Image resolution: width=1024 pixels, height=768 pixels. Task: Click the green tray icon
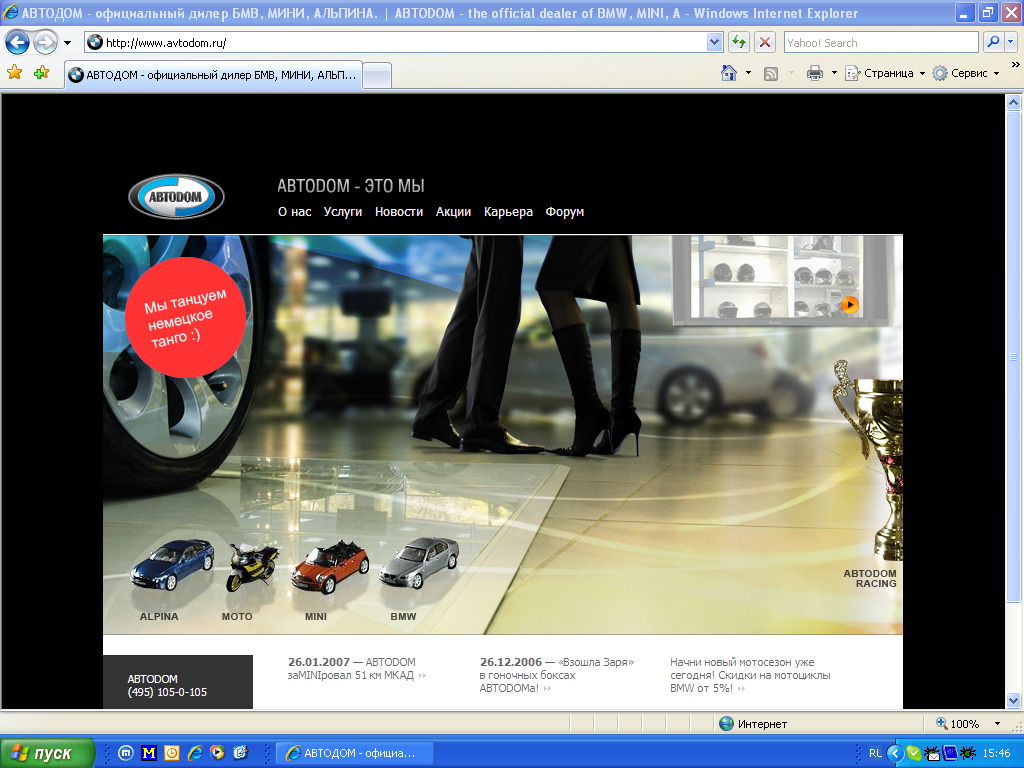pos(914,753)
